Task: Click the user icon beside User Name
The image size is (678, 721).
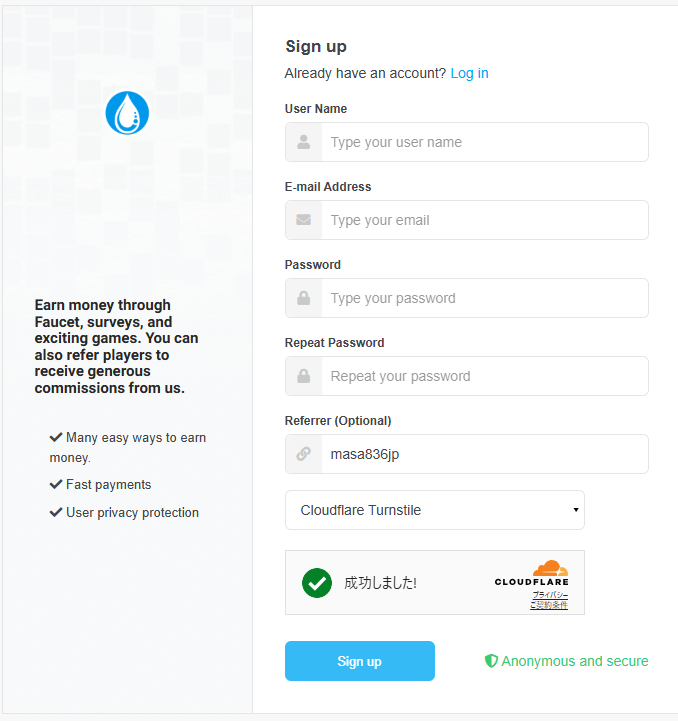Action: pyautogui.click(x=303, y=142)
